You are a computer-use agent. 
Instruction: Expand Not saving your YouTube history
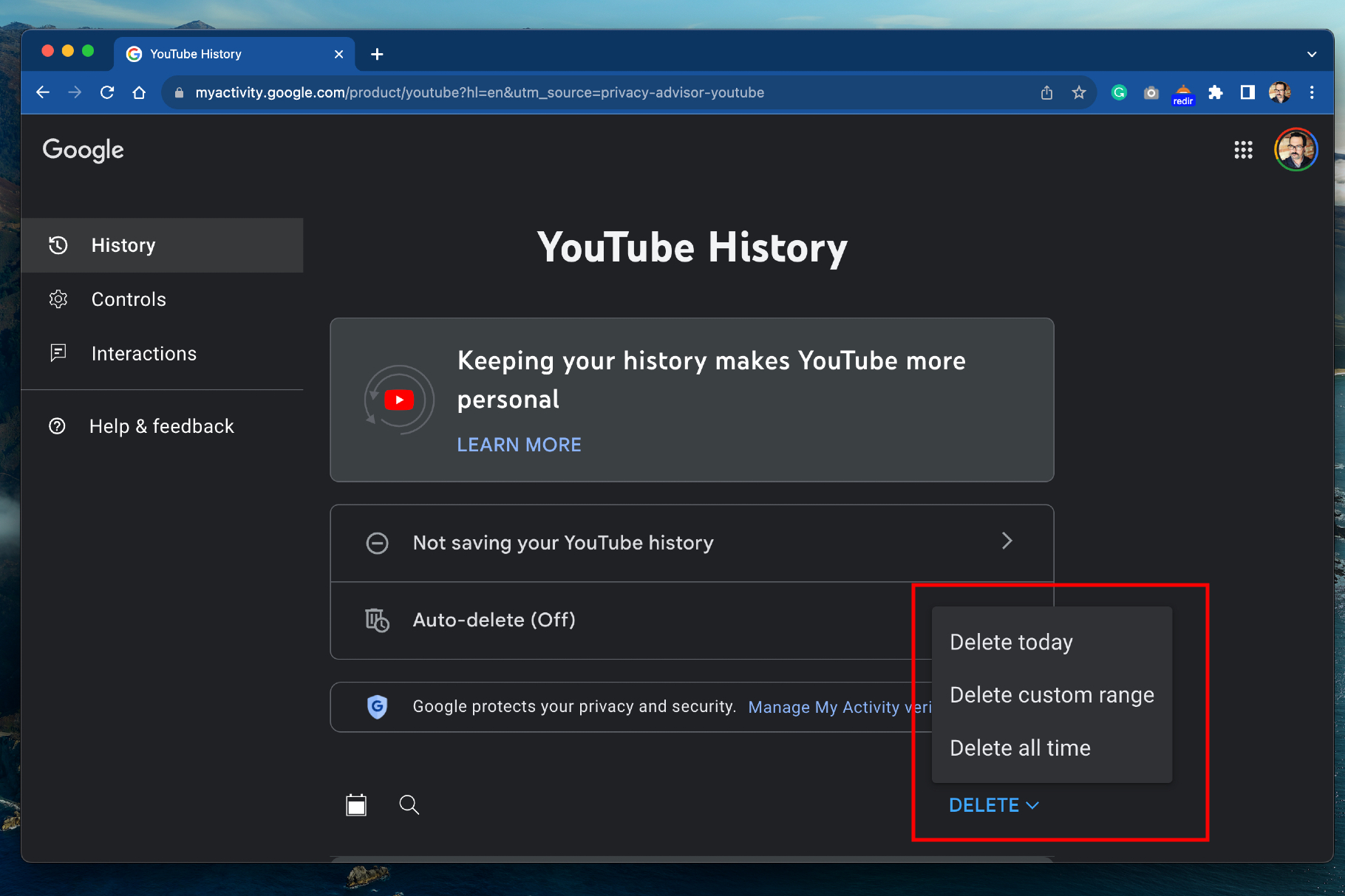click(x=692, y=543)
